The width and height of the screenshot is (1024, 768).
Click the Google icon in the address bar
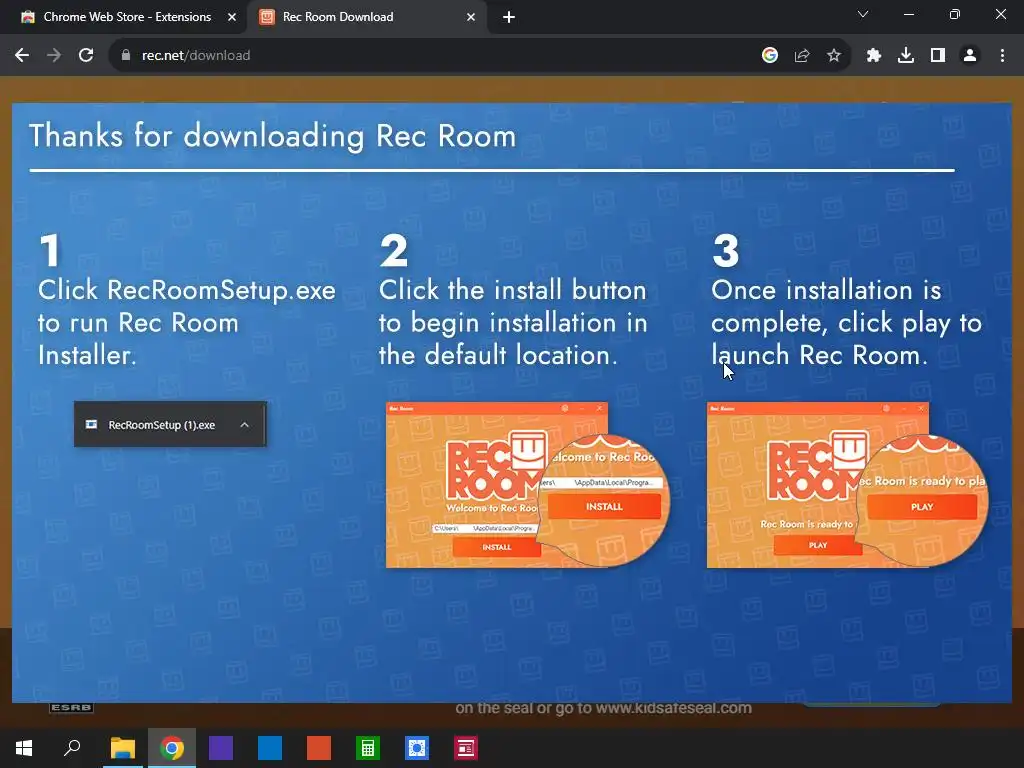(x=770, y=56)
